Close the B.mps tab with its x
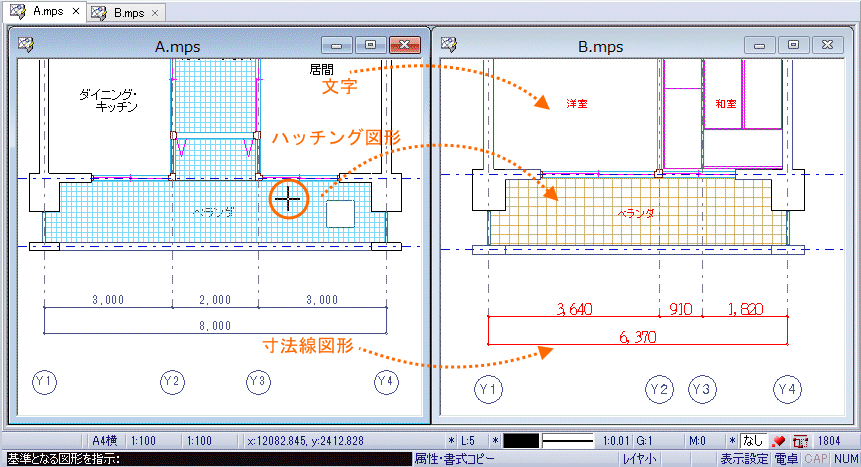 (x=155, y=13)
